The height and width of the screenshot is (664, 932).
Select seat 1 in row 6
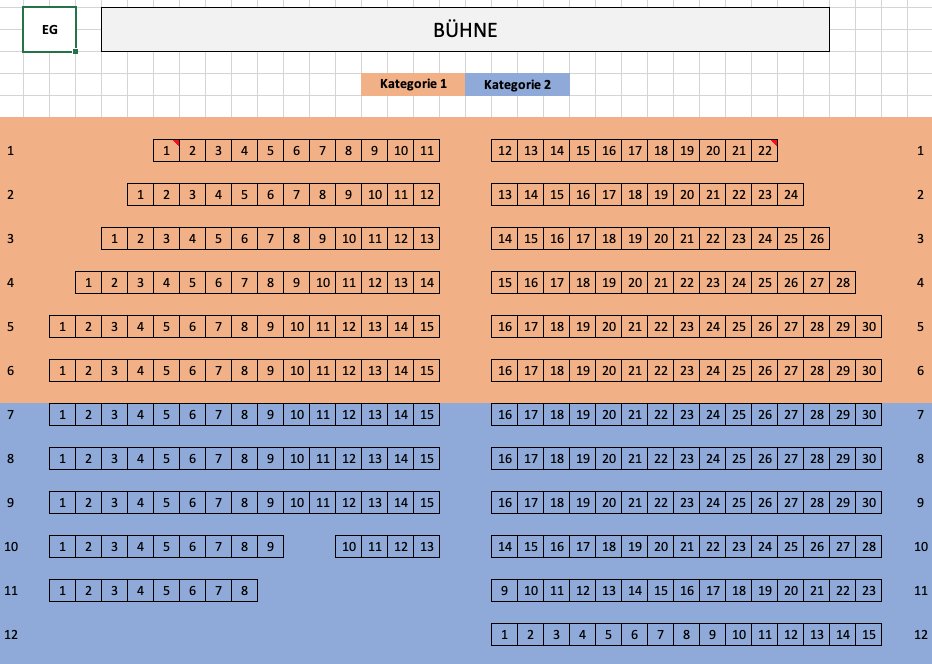(62, 371)
